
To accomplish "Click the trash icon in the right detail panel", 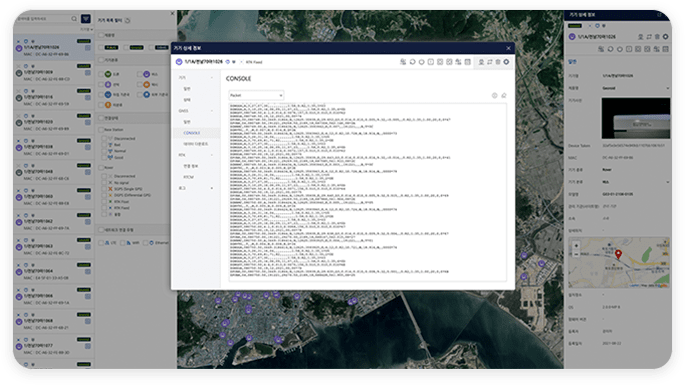I will click(657, 37).
